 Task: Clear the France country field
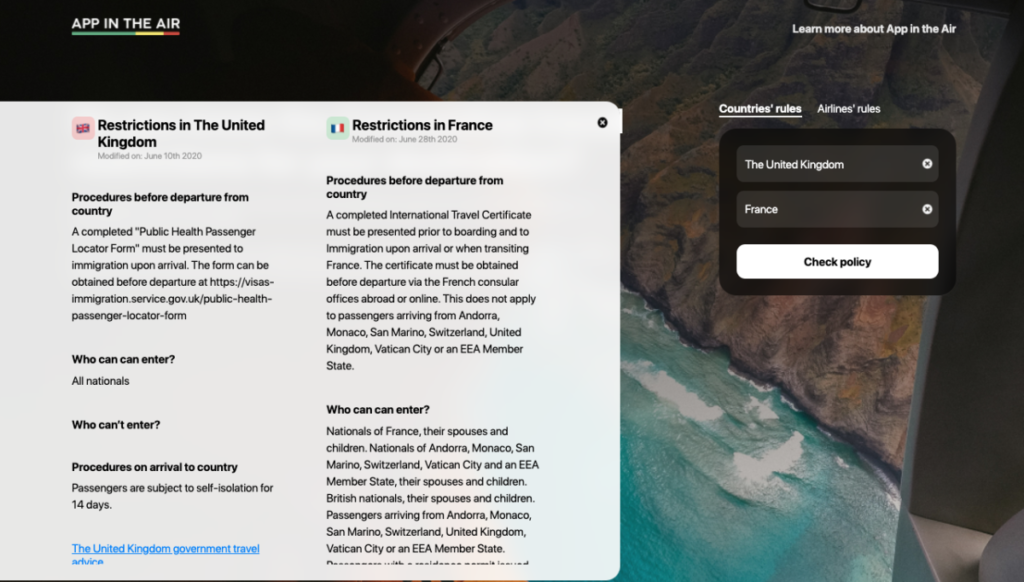(x=927, y=209)
